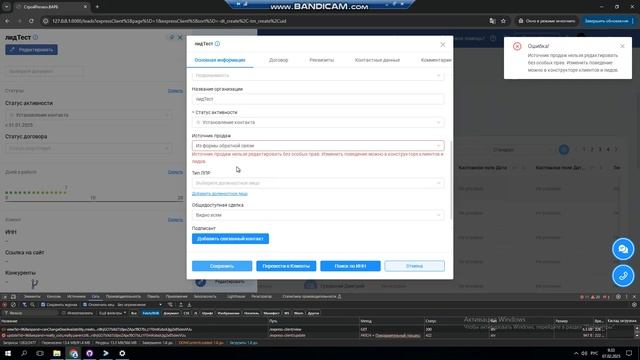Viewport: 640px width, 360px height.
Task: Click the info icon beside modal title лидТест
Action: pos(217,44)
